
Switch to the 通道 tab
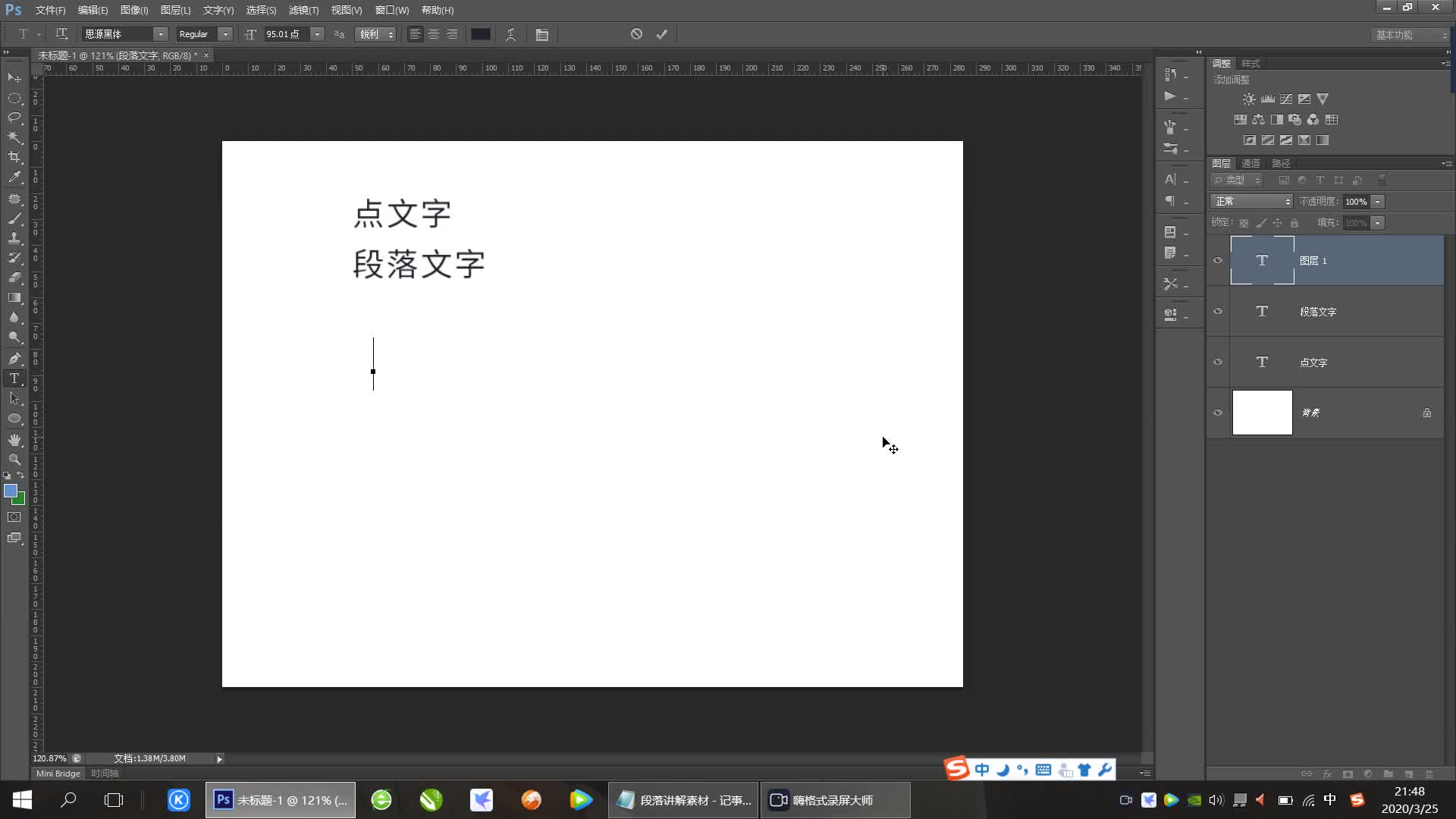pos(1250,164)
